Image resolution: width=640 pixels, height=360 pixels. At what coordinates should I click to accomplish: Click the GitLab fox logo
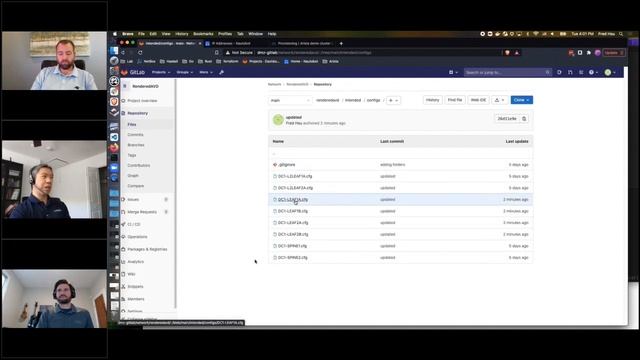124,72
